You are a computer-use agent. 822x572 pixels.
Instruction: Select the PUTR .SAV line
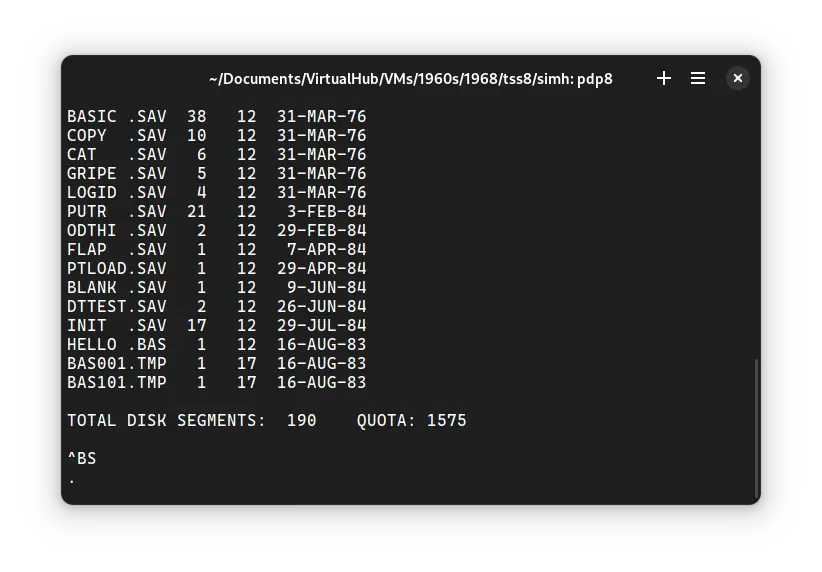tap(117, 211)
